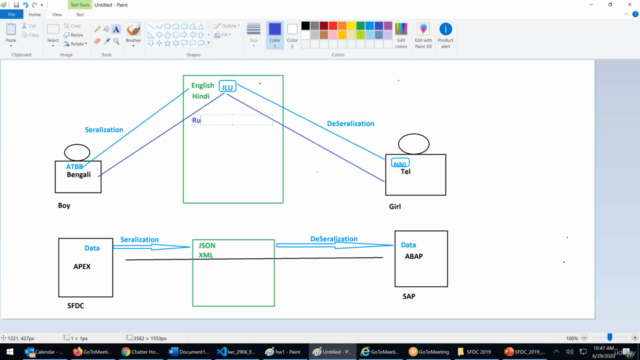Select the Oval shape
Screen dimensions: 640x360
[167, 27]
